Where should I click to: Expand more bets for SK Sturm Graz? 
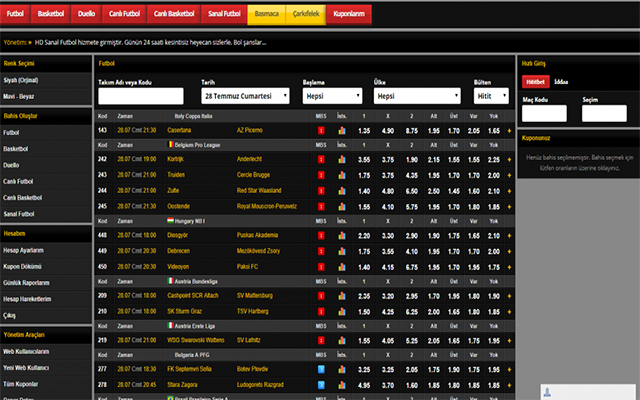[x=508, y=310]
